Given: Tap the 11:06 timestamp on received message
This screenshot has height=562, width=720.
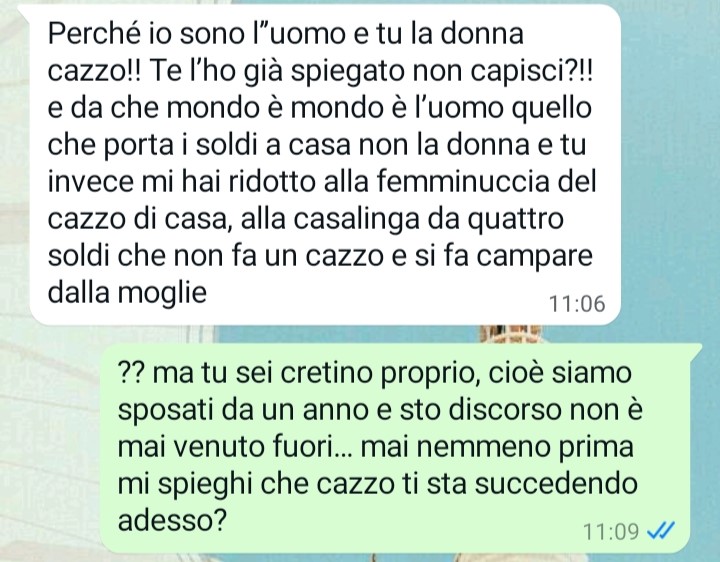Looking at the screenshot, I should [577, 303].
